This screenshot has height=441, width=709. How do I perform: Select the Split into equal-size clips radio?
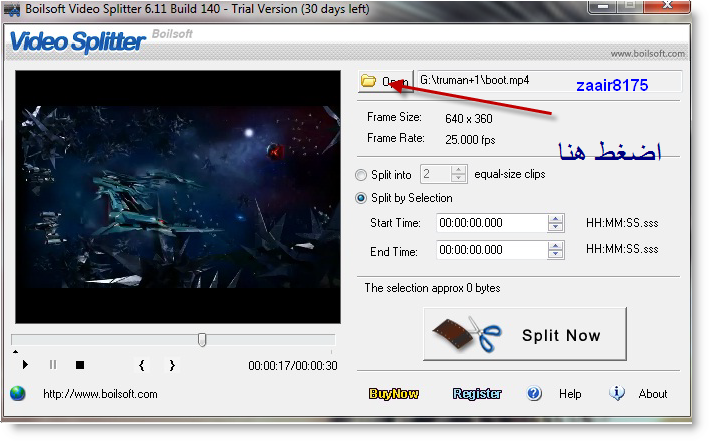tap(361, 175)
